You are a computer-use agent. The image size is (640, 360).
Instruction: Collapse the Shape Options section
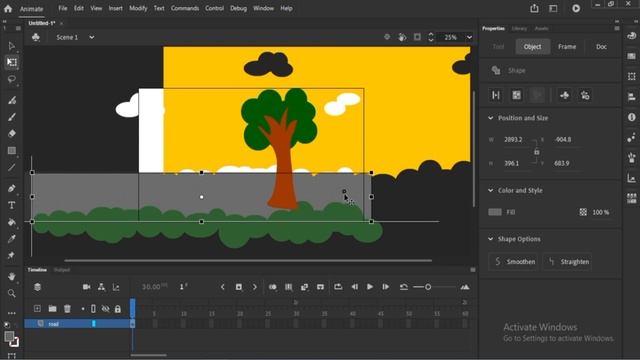point(490,239)
